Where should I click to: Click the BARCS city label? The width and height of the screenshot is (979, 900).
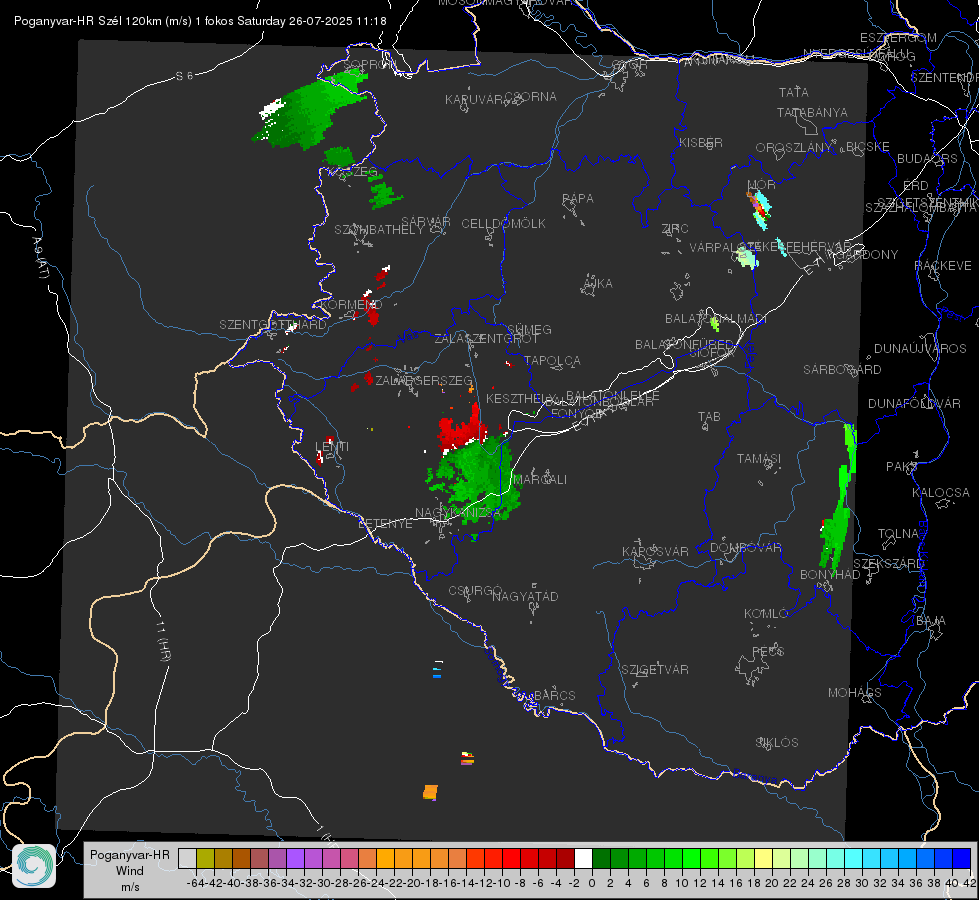[x=554, y=695]
